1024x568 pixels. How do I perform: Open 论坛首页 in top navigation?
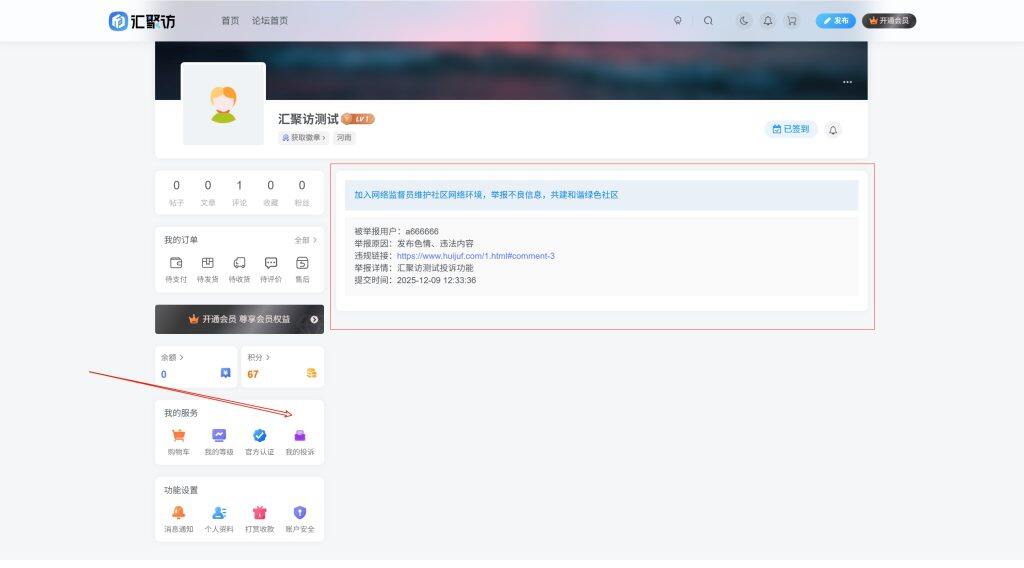pos(270,21)
